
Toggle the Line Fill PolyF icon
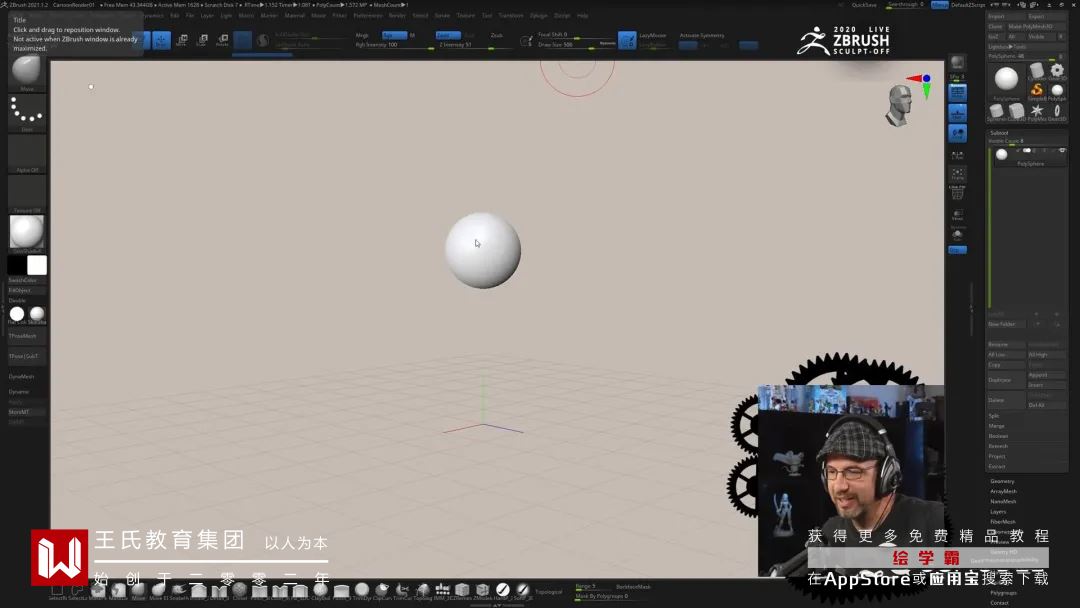click(x=957, y=193)
